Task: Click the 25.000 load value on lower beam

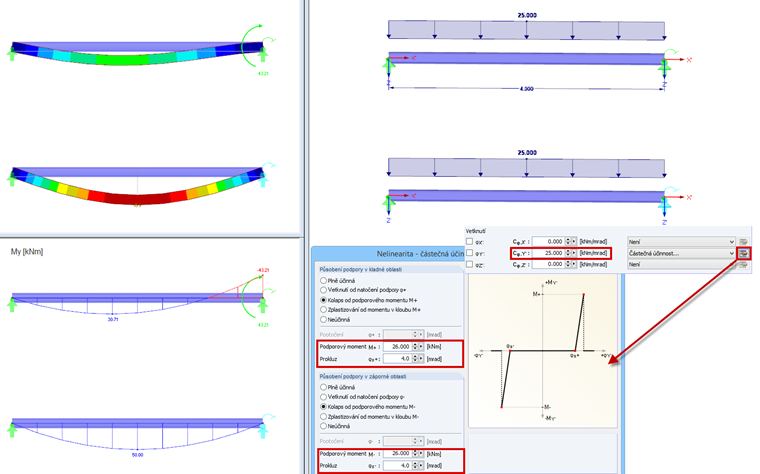Action: [527, 153]
